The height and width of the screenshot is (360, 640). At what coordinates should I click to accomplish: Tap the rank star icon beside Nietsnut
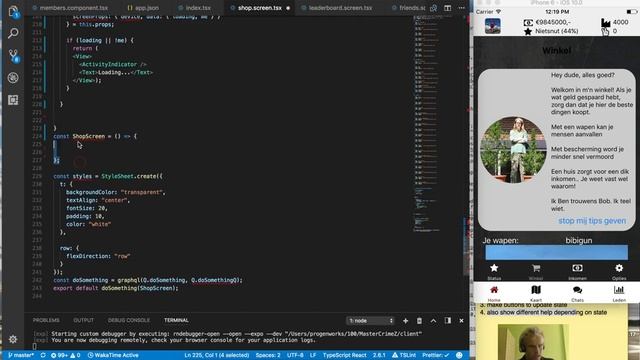528,31
